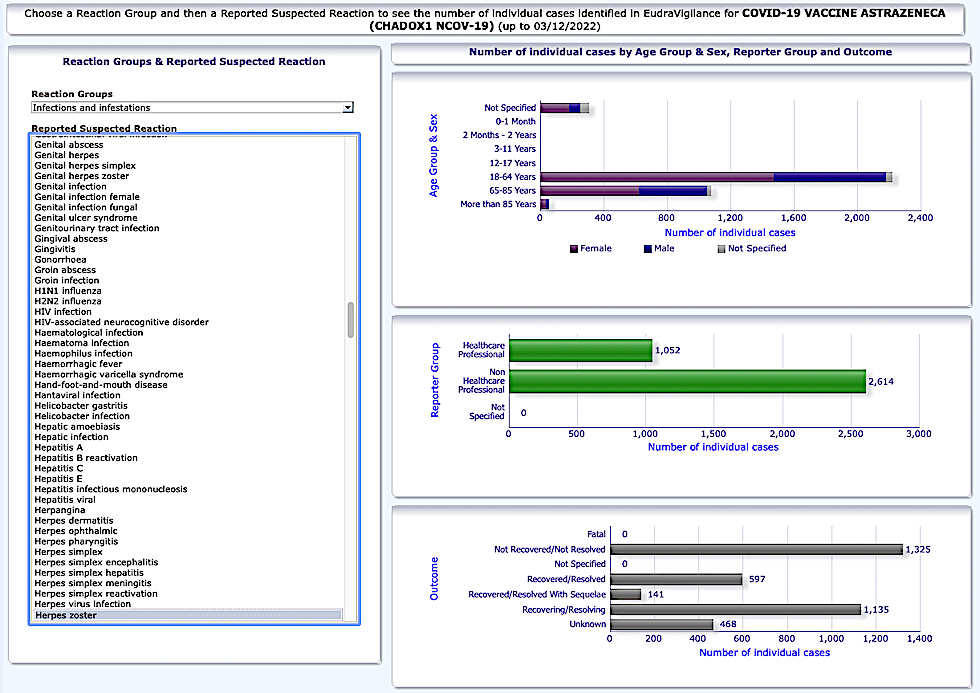Screen dimensions: 980x693
Task: Select 'Herpes dermatitis' in the list
Action: click(x=74, y=521)
